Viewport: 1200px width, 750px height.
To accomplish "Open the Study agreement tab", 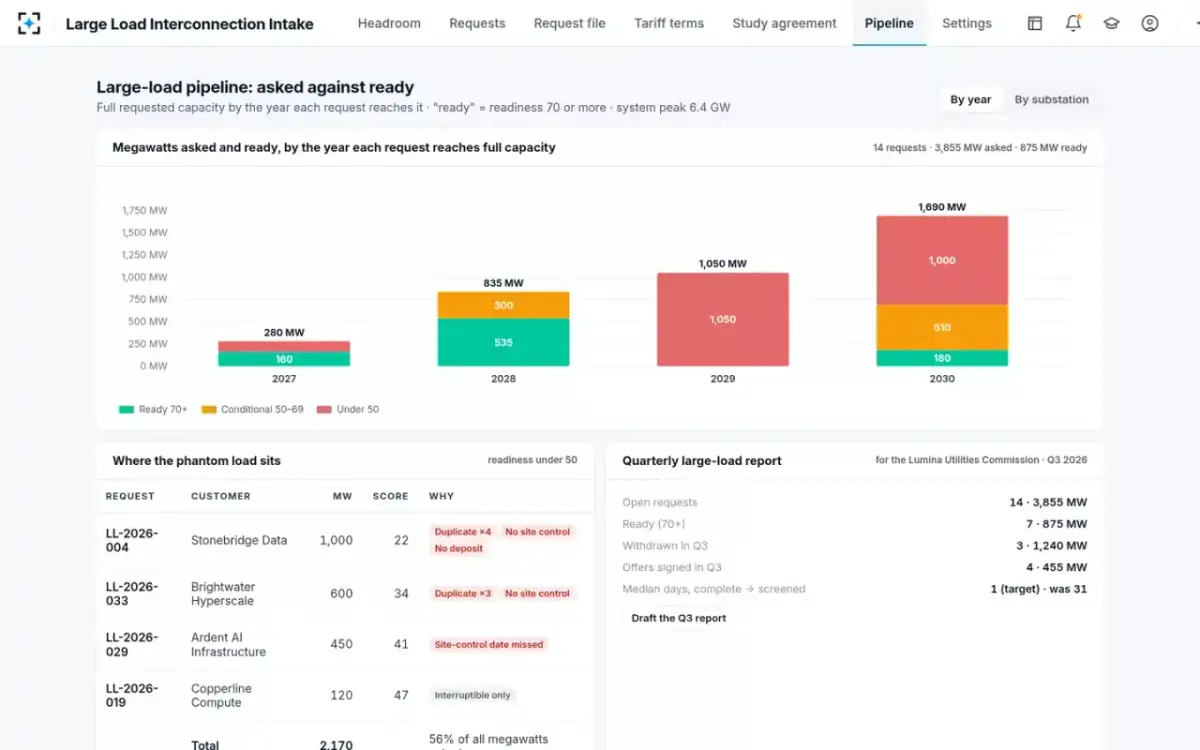I will point(784,23).
